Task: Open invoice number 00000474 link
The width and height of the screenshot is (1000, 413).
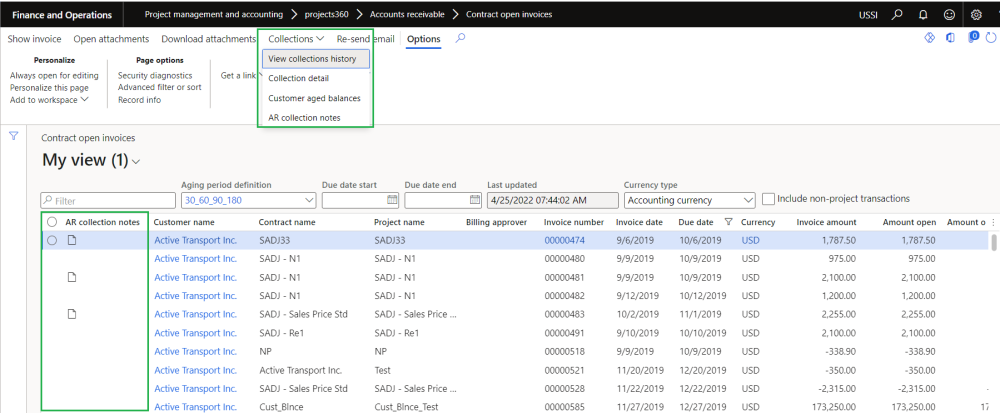Action: pyautogui.click(x=566, y=240)
